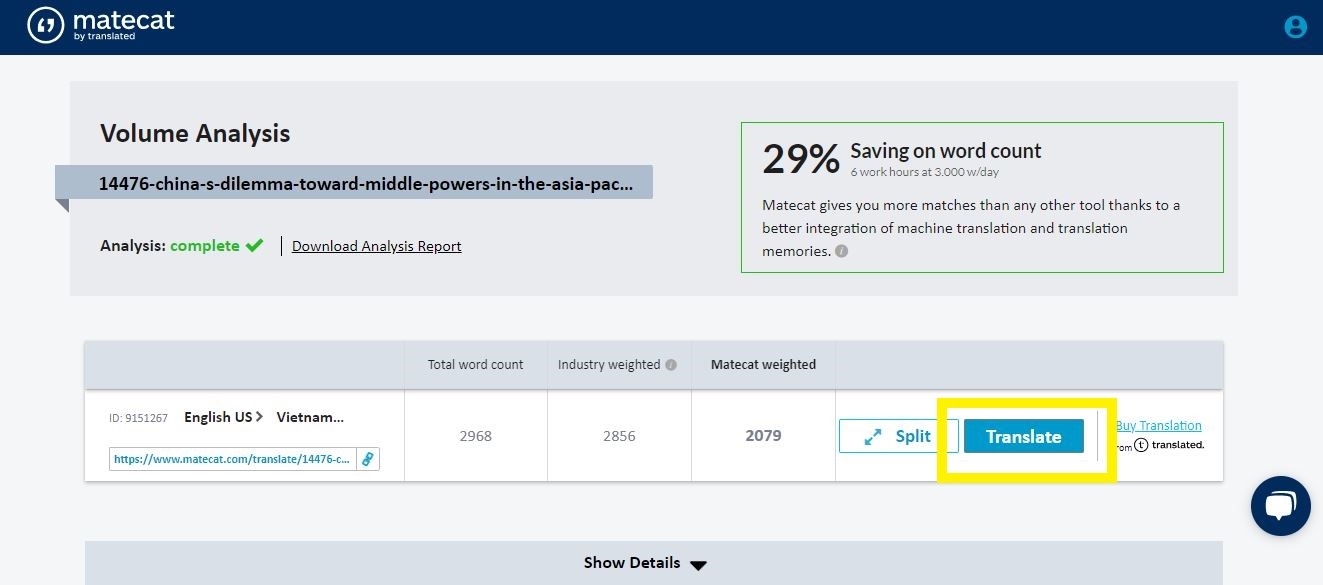Click the job URL field
The height and width of the screenshot is (585, 1323).
[232, 459]
